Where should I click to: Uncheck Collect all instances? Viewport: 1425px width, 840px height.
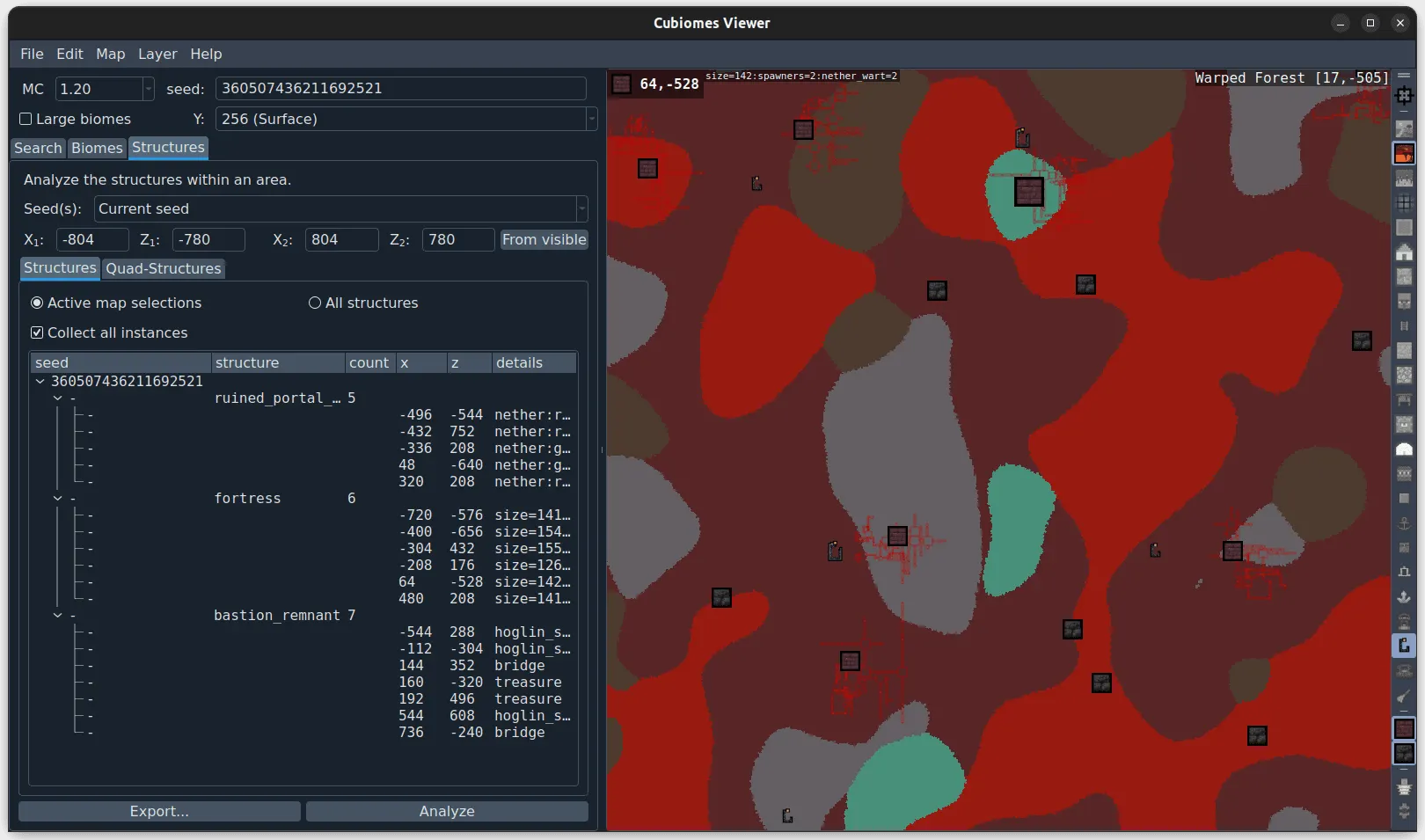[x=37, y=332]
